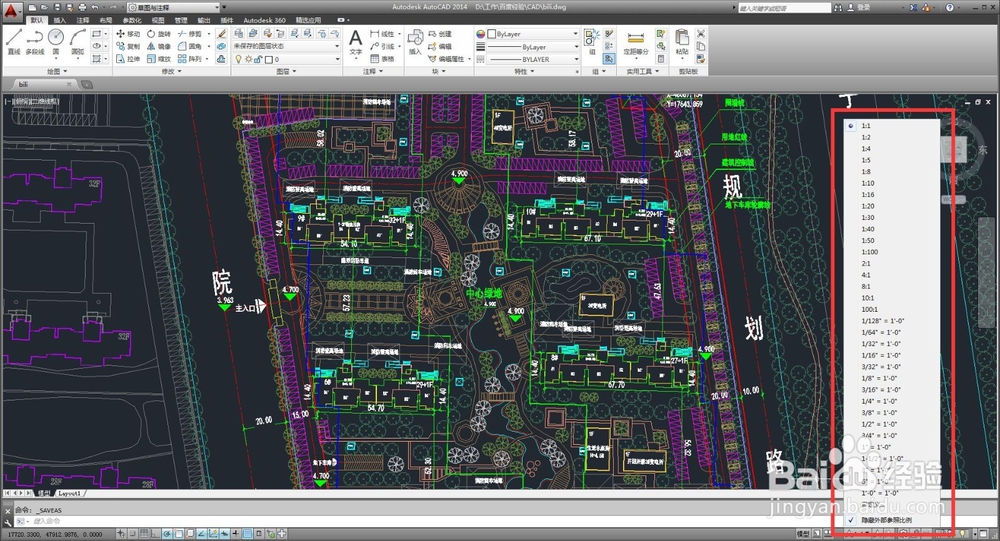Click the Plot/print icon in quick access toolbar
Screen dimensions: 1000x541
tap(82, 7)
